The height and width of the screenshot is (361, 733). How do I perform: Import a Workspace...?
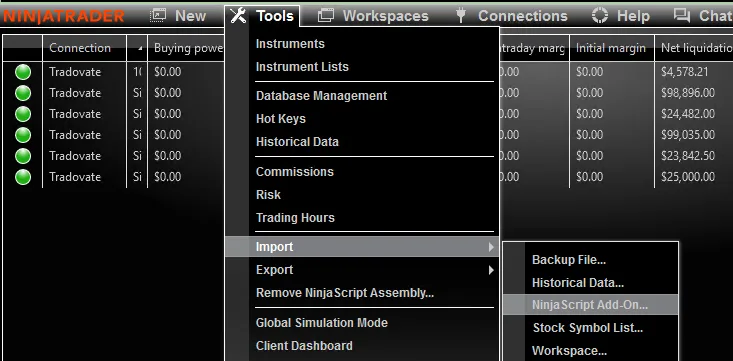tap(569, 350)
